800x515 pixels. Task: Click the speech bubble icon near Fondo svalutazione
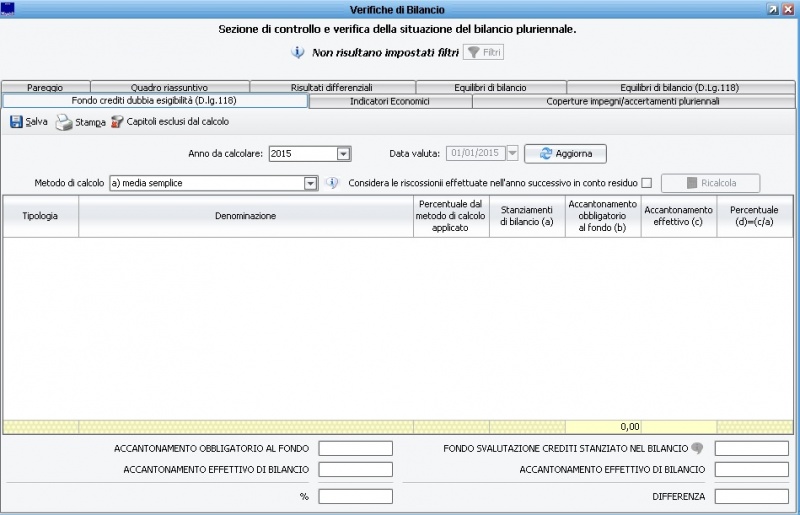[x=697, y=448]
